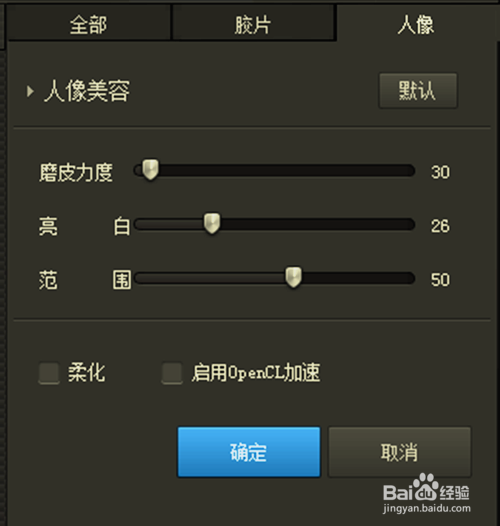Click the 亮白 value 26
This screenshot has height=526, width=500.
click(x=440, y=226)
